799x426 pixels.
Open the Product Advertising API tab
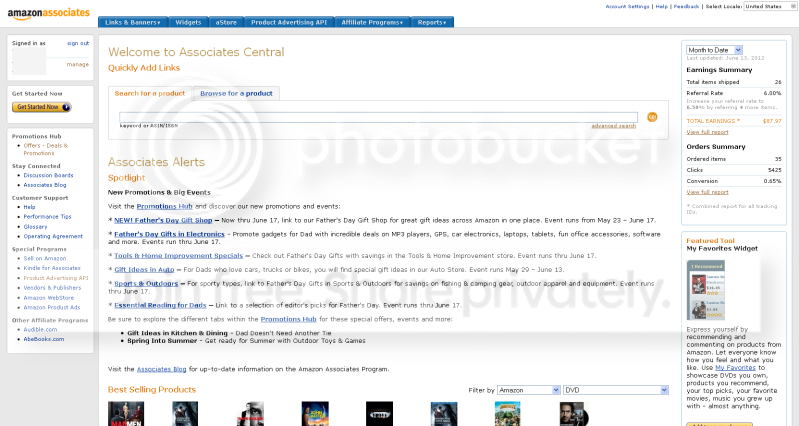pyautogui.click(x=289, y=22)
